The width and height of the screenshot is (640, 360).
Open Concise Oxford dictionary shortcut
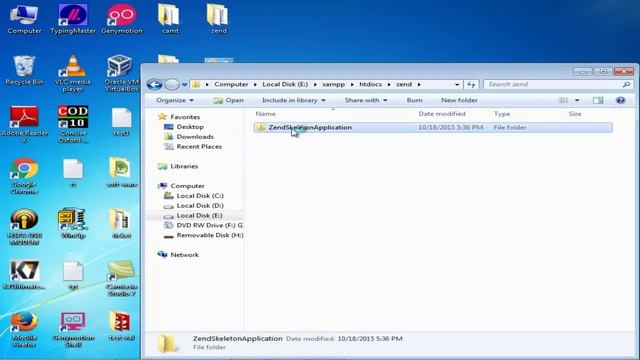pos(73,124)
